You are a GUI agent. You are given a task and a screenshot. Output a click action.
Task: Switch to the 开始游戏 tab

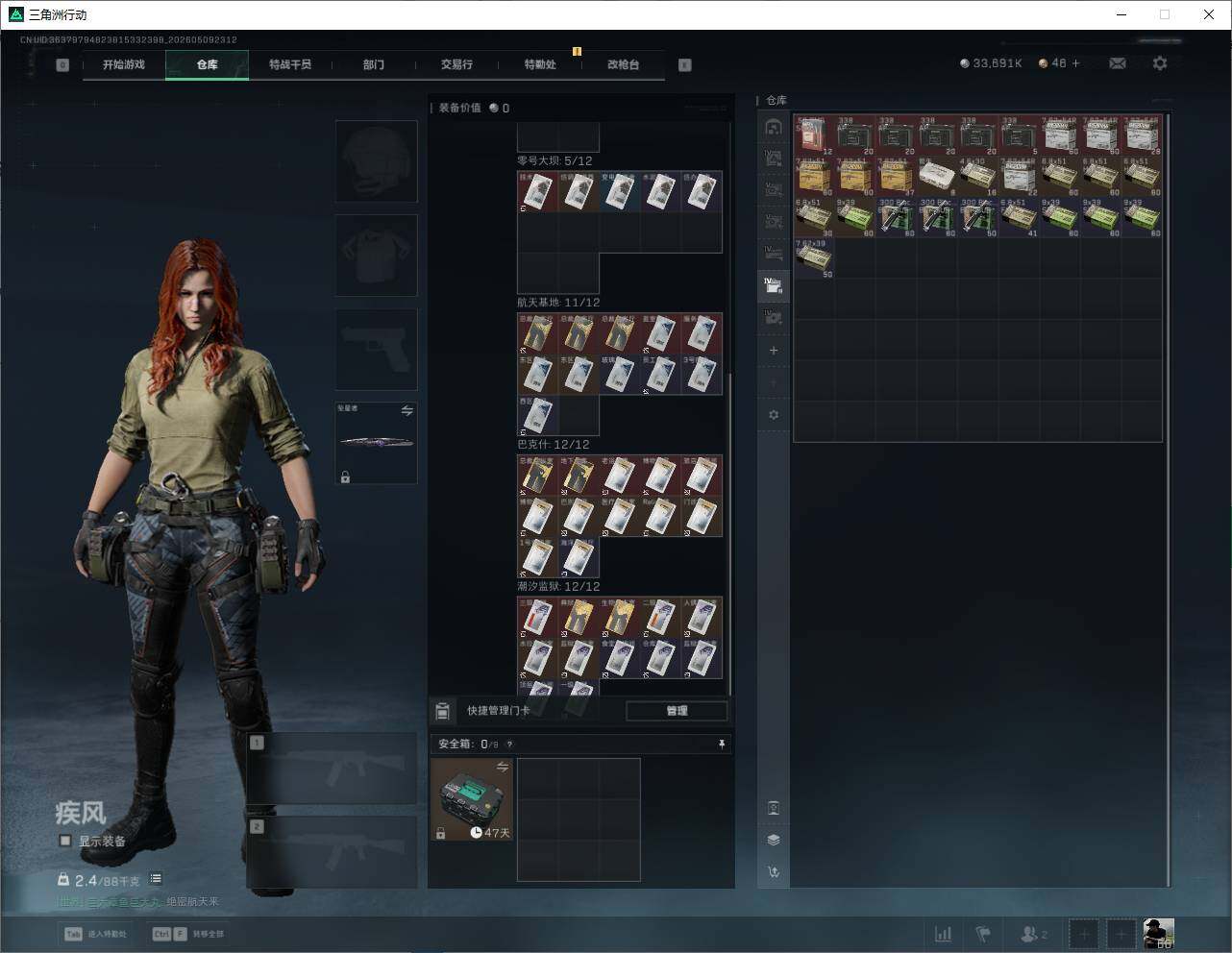coord(124,64)
